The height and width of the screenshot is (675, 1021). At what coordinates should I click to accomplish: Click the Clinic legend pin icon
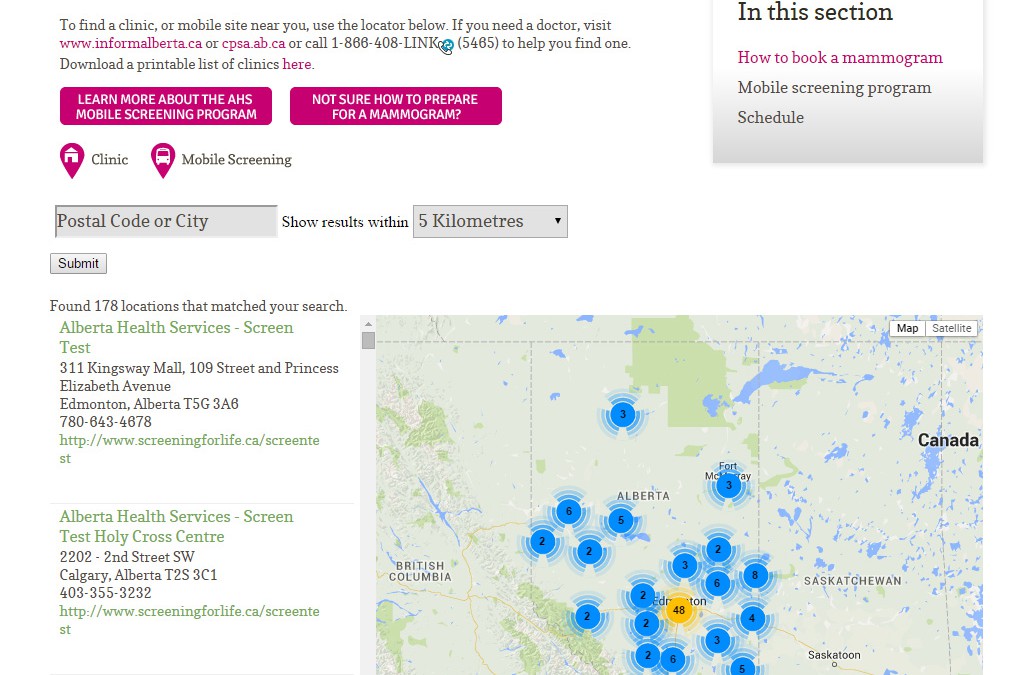(72, 160)
